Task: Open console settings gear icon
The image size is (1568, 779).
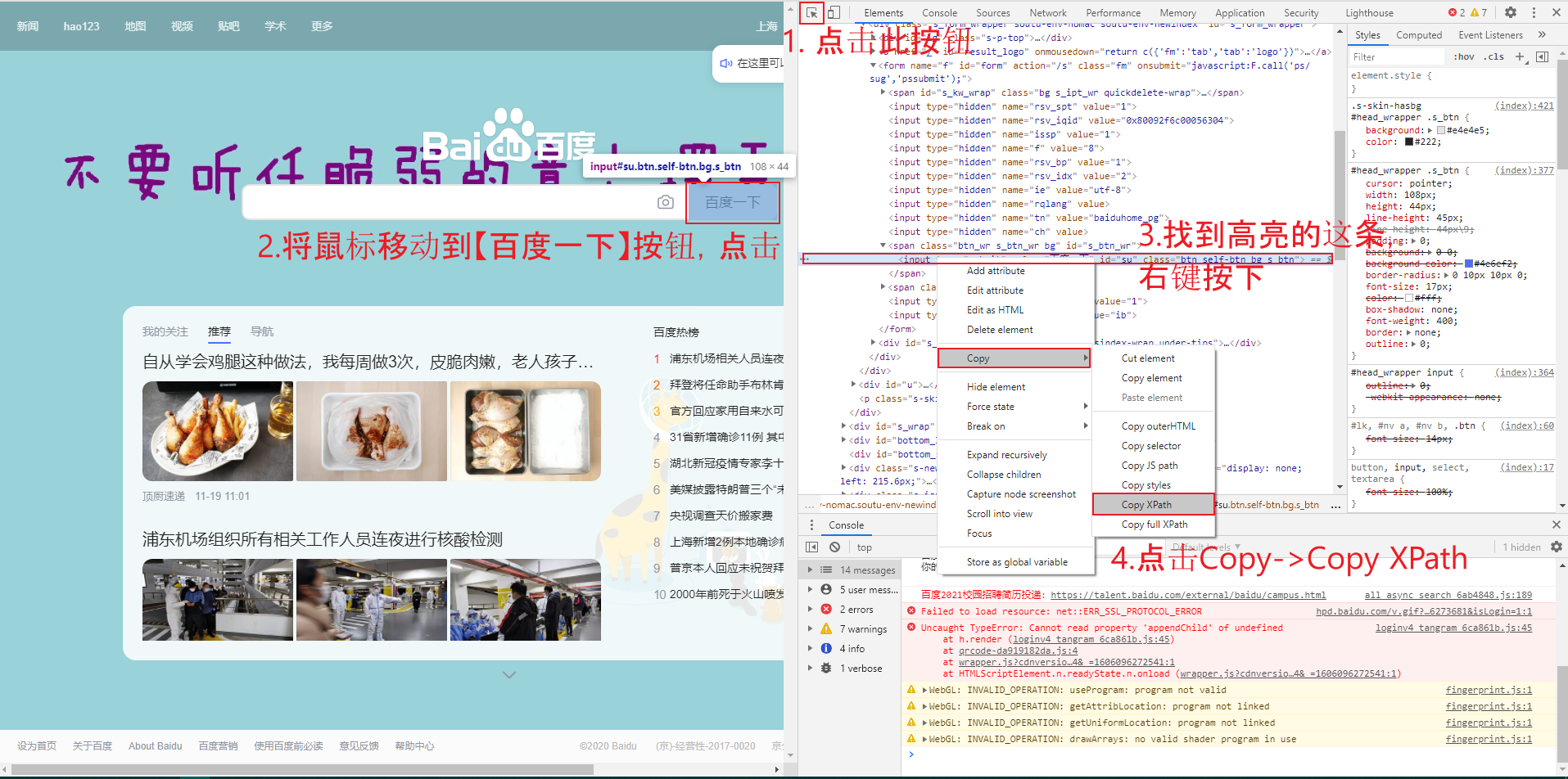Action: click(1557, 547)
